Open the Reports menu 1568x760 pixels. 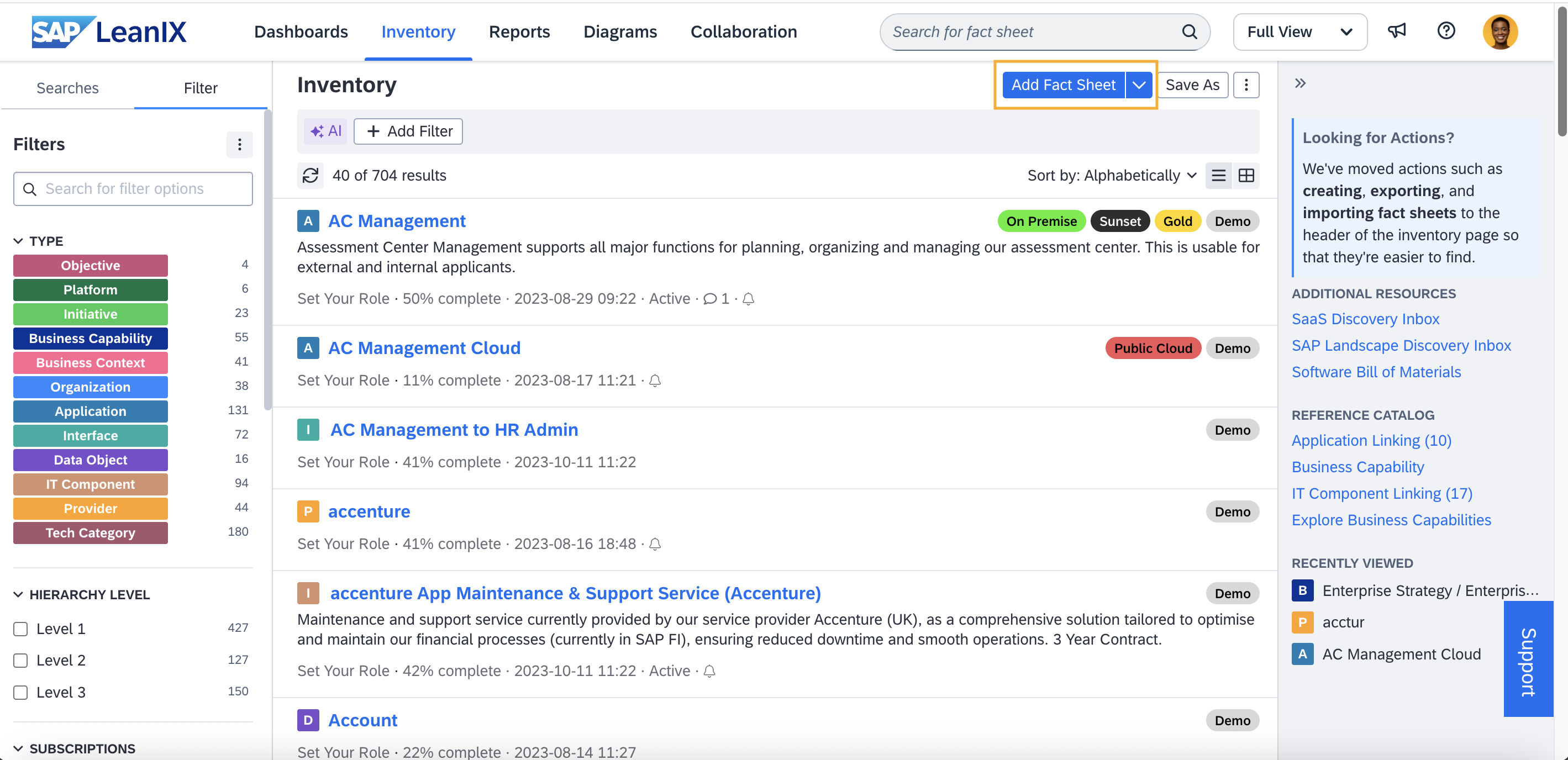519,31
